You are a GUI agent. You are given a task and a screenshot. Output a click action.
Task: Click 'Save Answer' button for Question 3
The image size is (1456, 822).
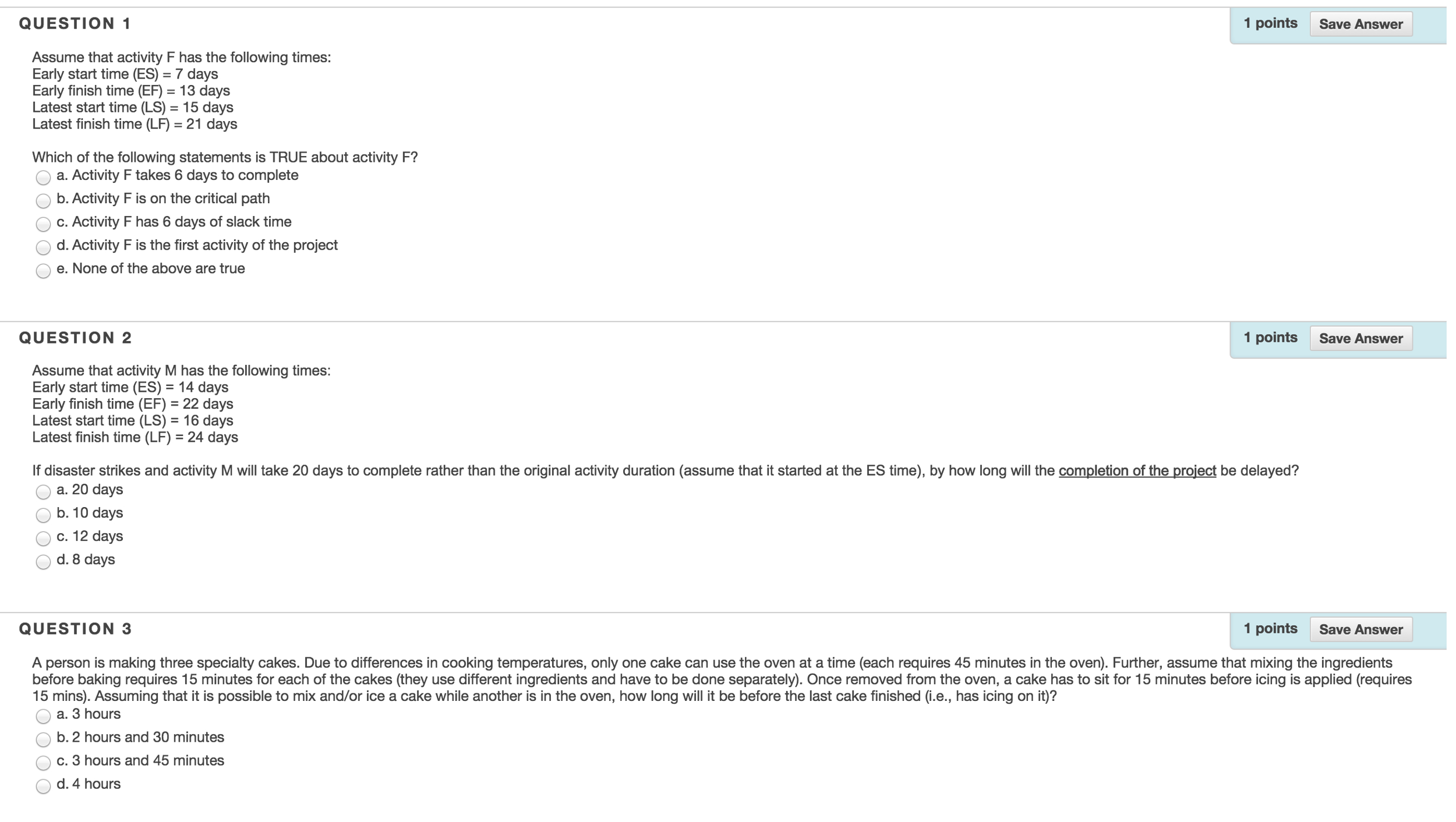tap(1361, 628)
